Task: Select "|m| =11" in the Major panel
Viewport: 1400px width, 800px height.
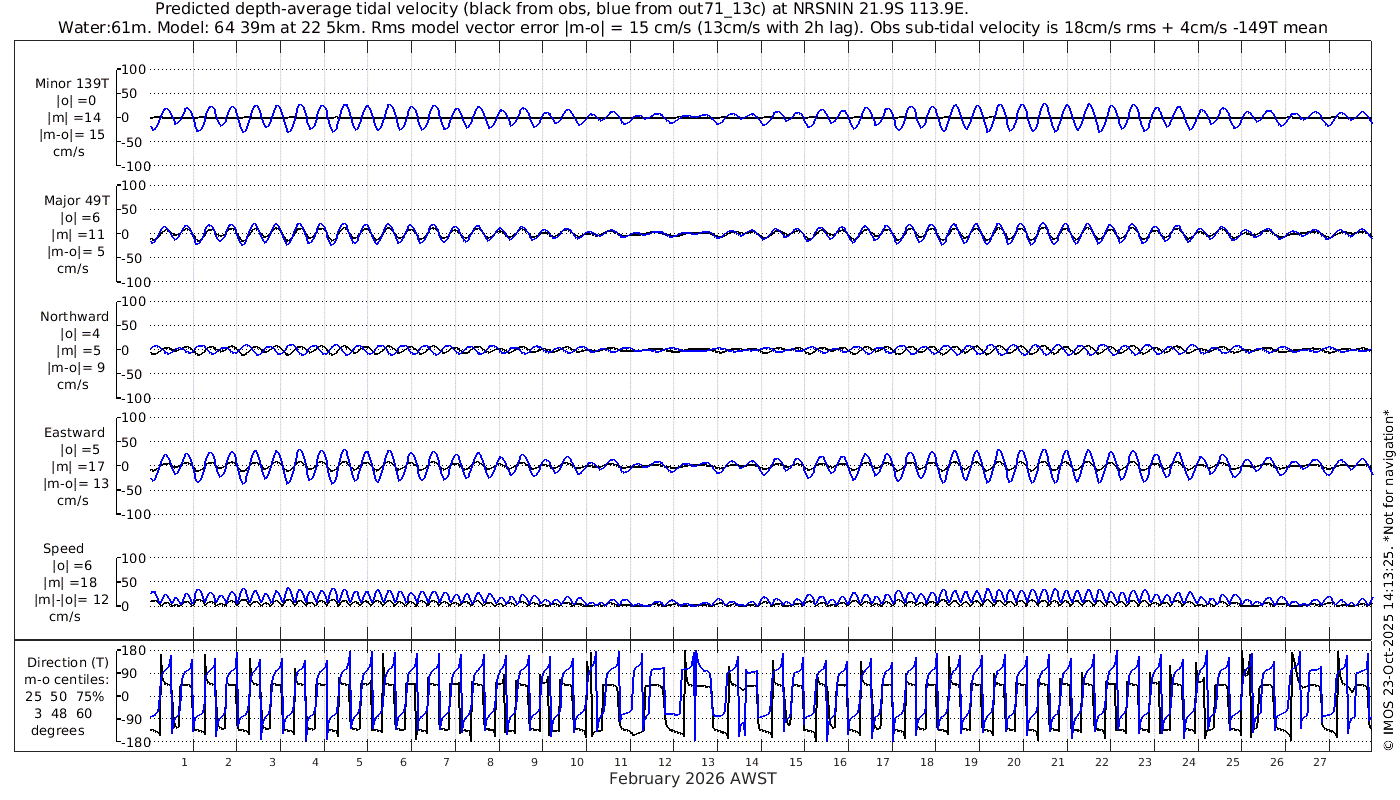Action: pos(77,234)
